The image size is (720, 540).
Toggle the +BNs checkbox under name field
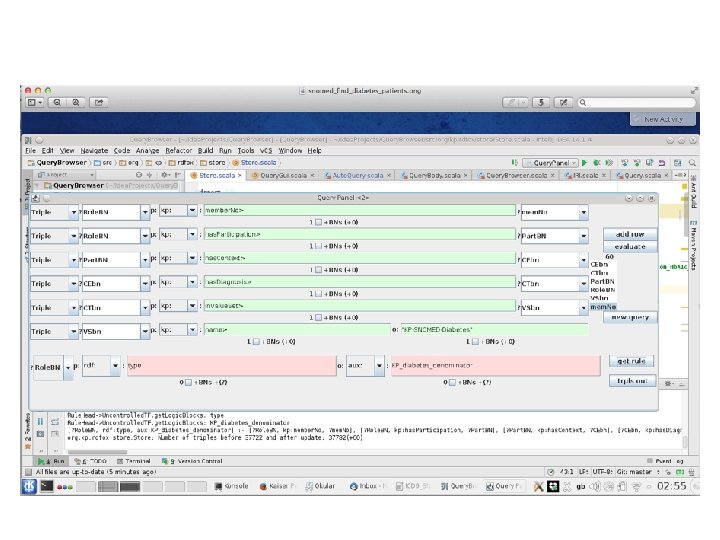[x=256, y=342]
